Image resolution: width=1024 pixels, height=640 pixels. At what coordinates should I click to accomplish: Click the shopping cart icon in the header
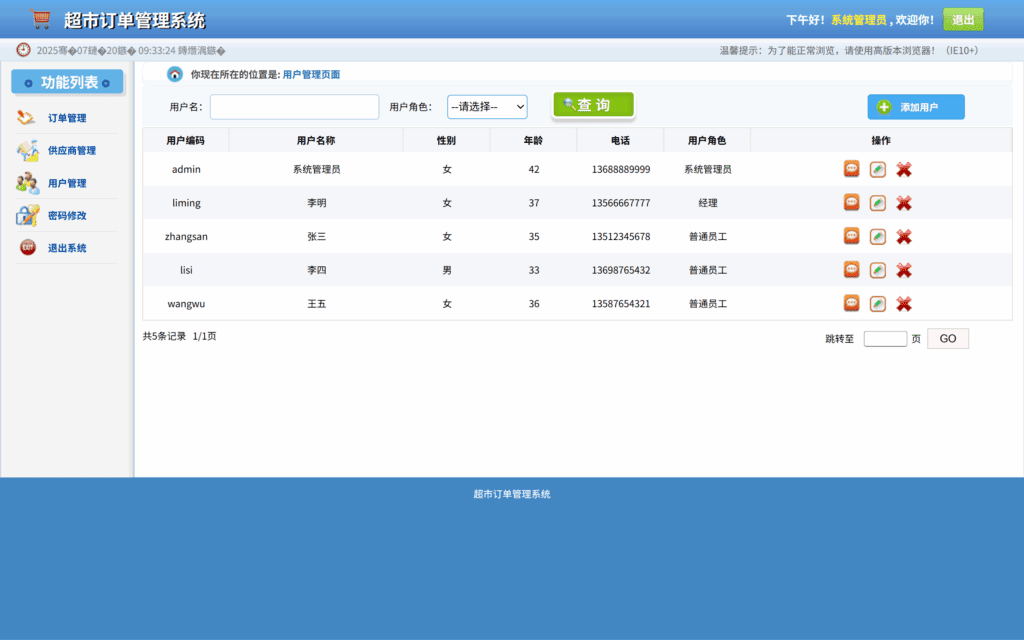[39, 18]
